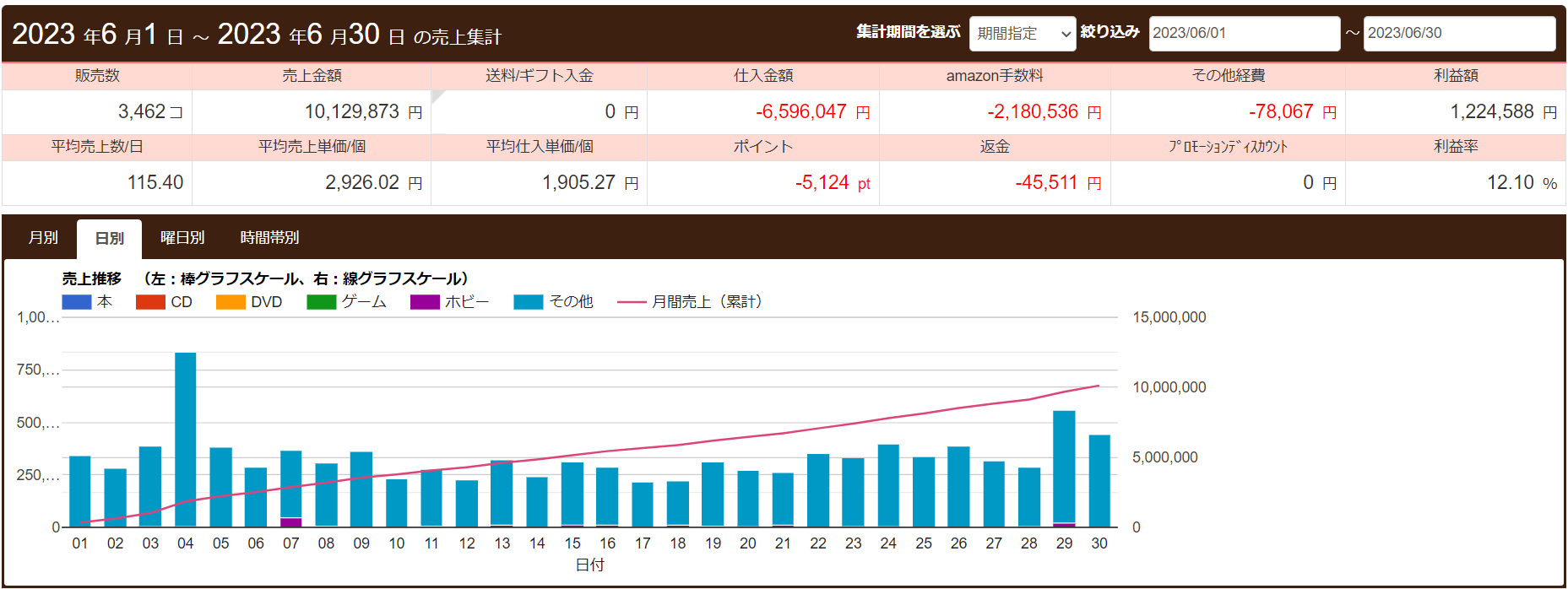
Task: Click the start date field 2023/06/01
Action: point(1243,34)
